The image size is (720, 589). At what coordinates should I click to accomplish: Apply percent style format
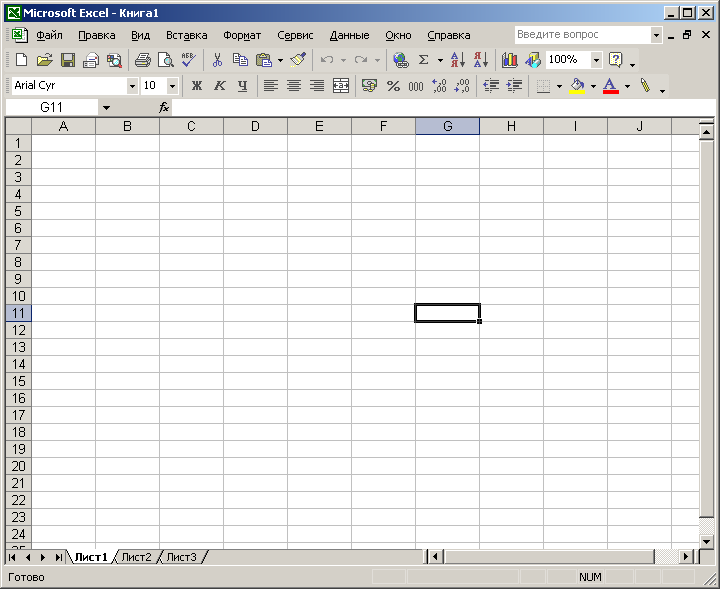[393, 86]
